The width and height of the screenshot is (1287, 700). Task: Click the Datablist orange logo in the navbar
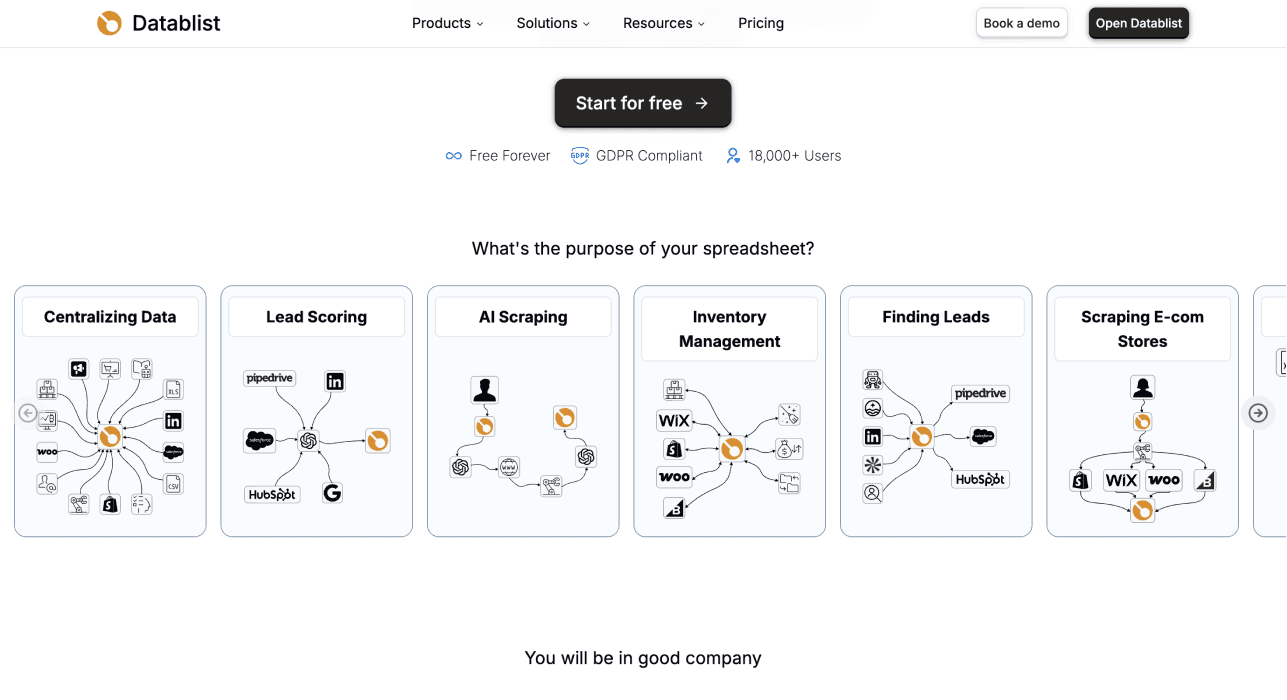click(x=108, y=22)
